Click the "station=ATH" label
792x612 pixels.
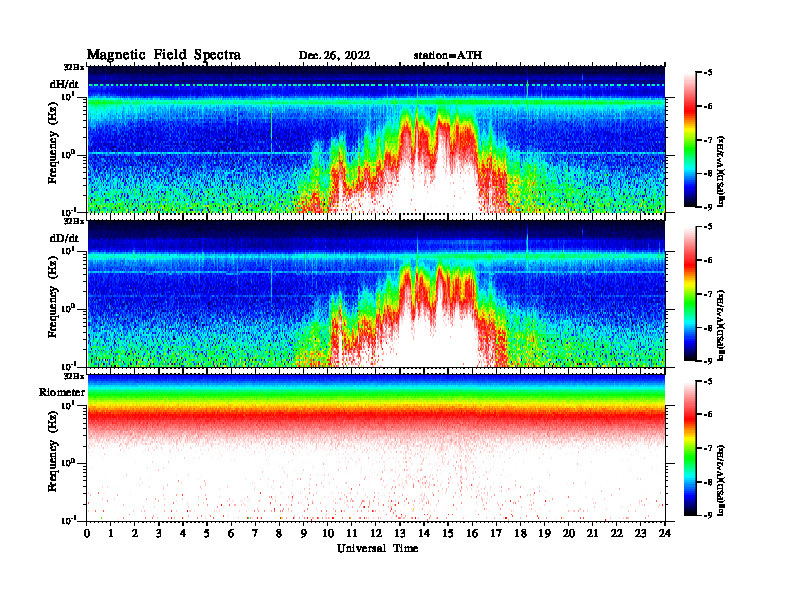click(x=448, y=56)
